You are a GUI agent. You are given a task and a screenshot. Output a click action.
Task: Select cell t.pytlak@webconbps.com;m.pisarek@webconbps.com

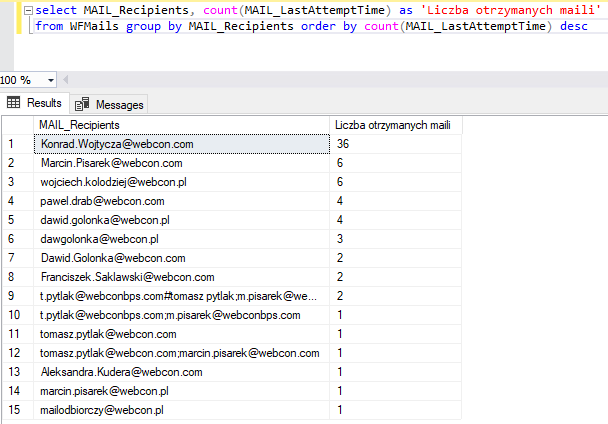coord(181,315)
